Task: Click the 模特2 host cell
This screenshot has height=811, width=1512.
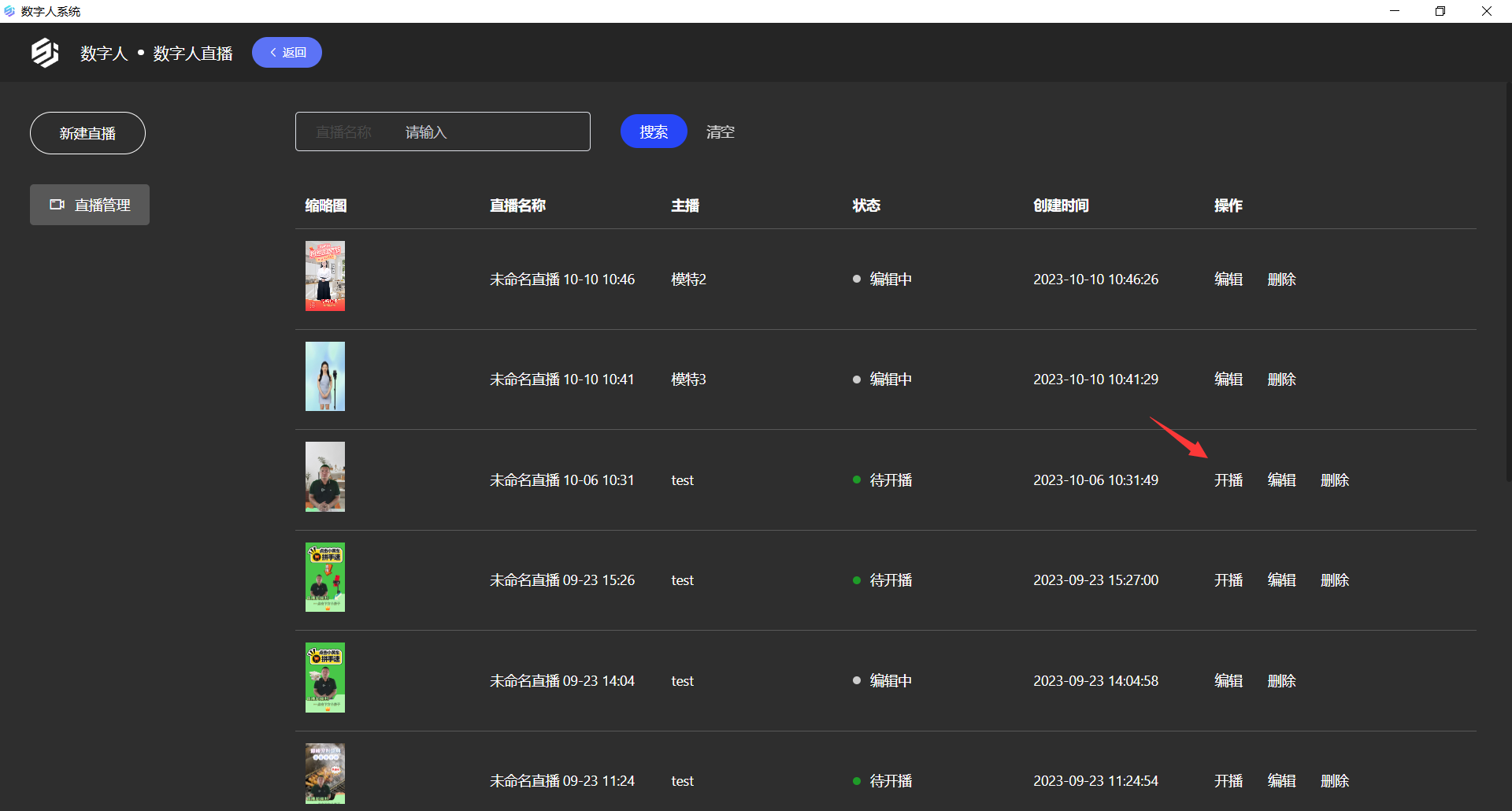Action: [688, 280]
